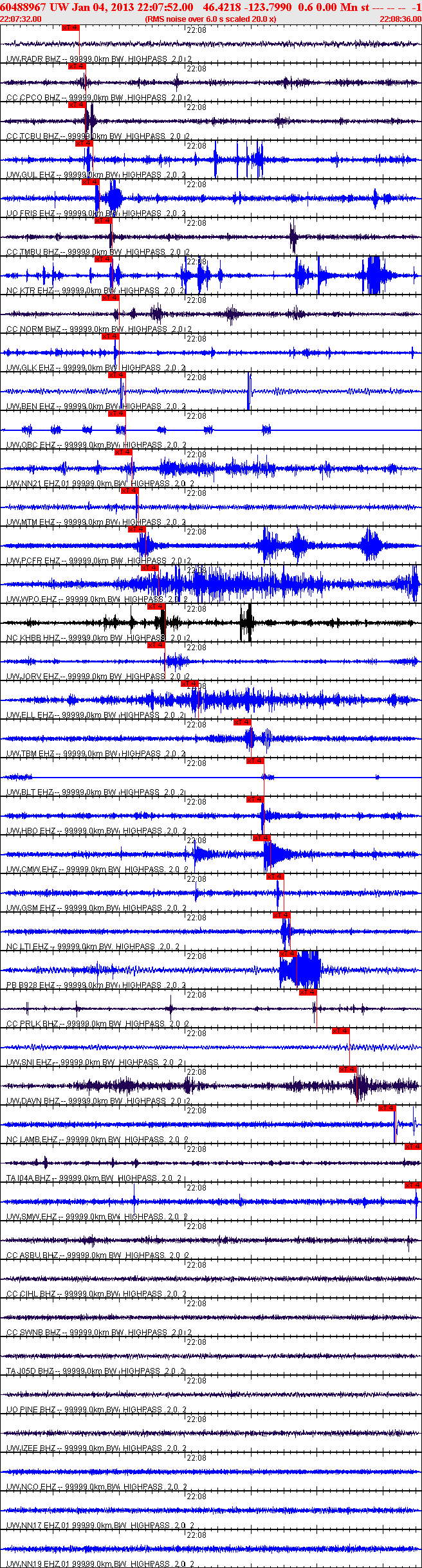Click the pick marker on UW.MTM trace
The image size is (422, 1568).
[x=130, y=491]
